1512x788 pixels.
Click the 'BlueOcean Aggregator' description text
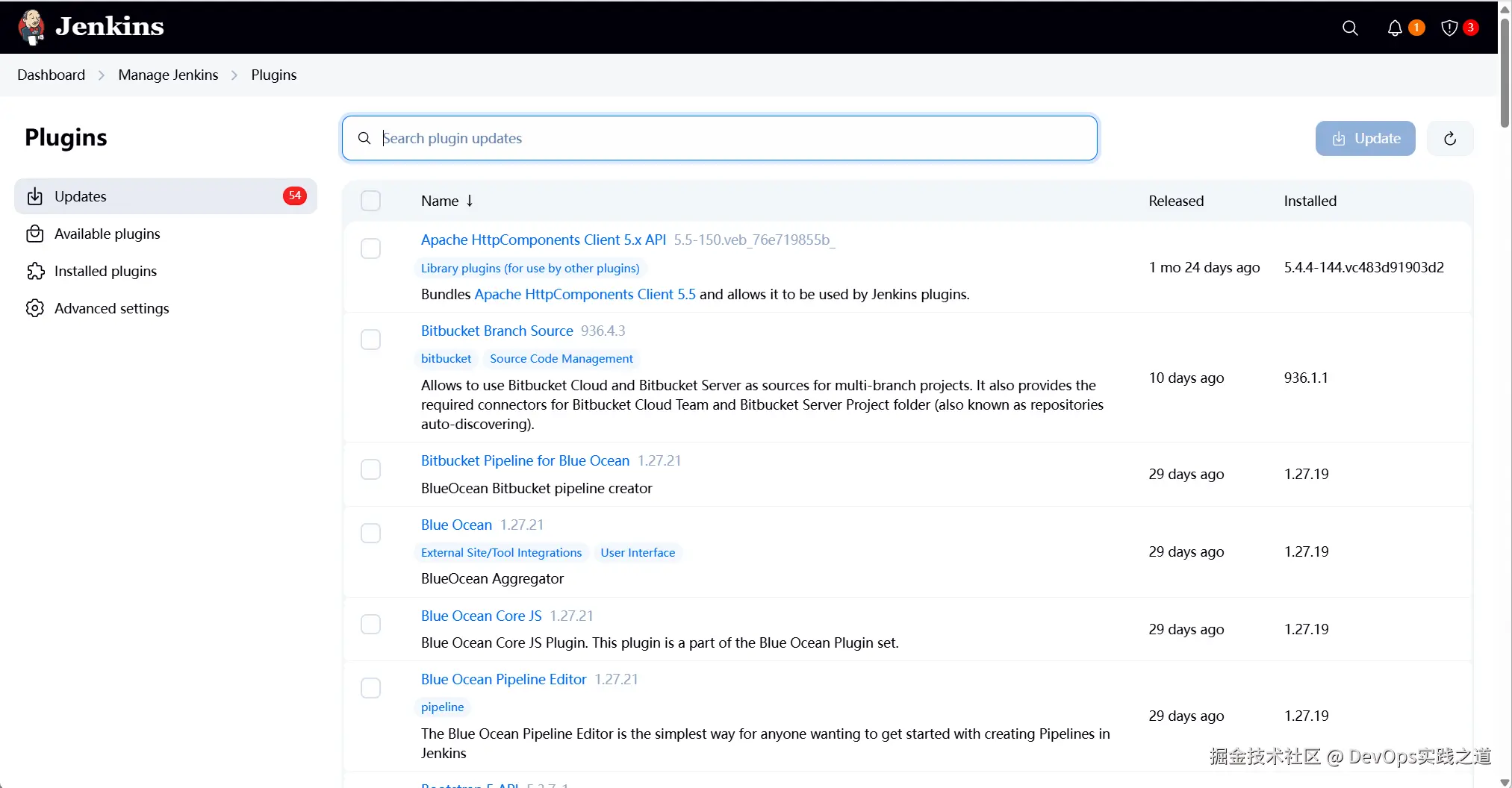tap(493, 578)
